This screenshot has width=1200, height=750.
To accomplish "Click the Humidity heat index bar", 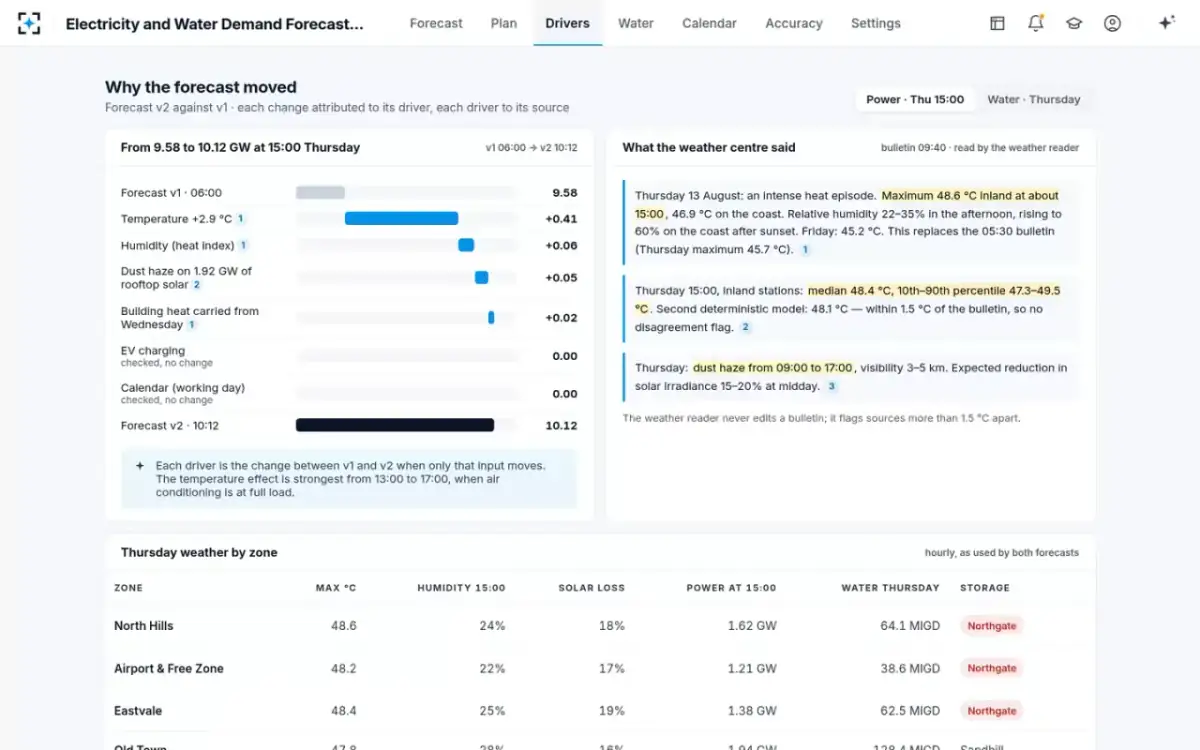I will (x=466, y=245).
